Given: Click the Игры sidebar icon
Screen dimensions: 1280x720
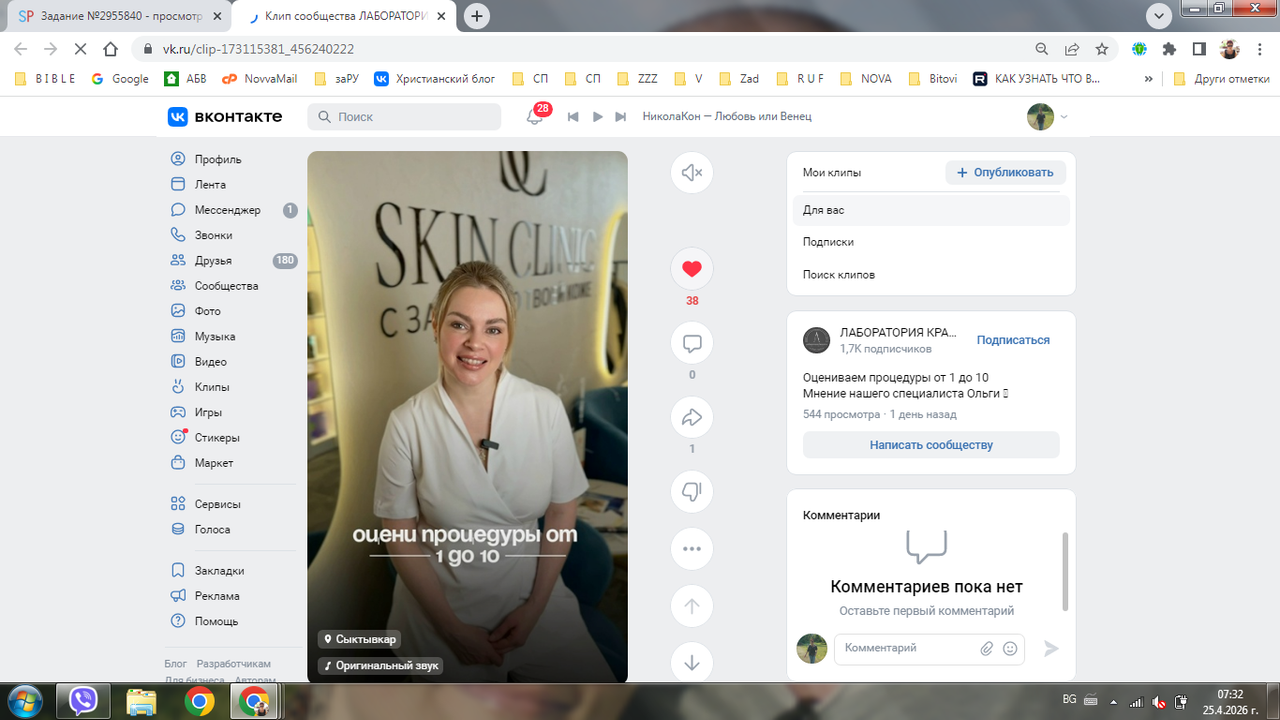Looking at the screenshot, I should click(x=178, y=412).
